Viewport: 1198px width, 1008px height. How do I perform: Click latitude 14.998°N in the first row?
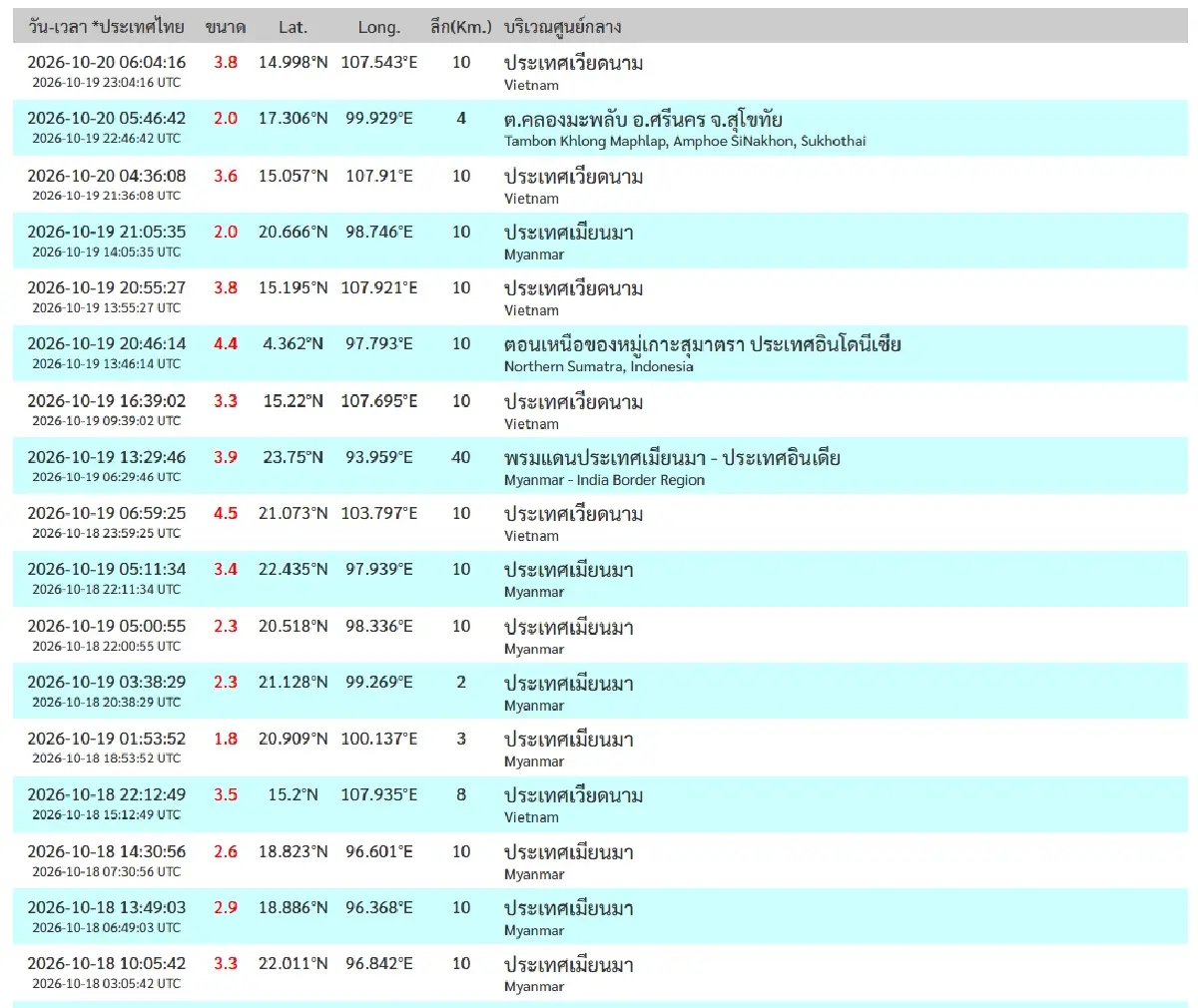pyautogui.click(x=293, y=62)
